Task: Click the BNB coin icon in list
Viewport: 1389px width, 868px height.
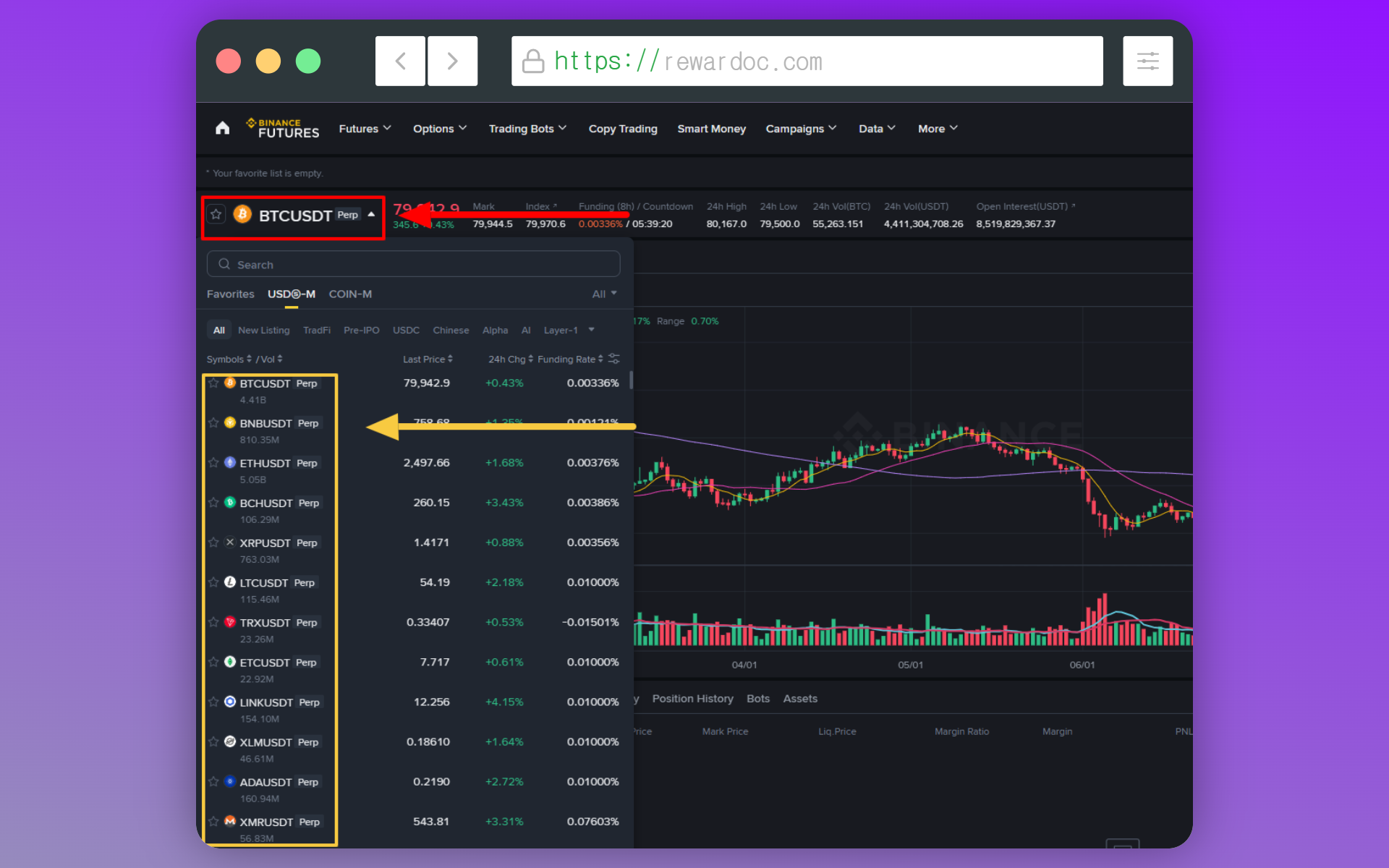Action: (x=230, y=422)
